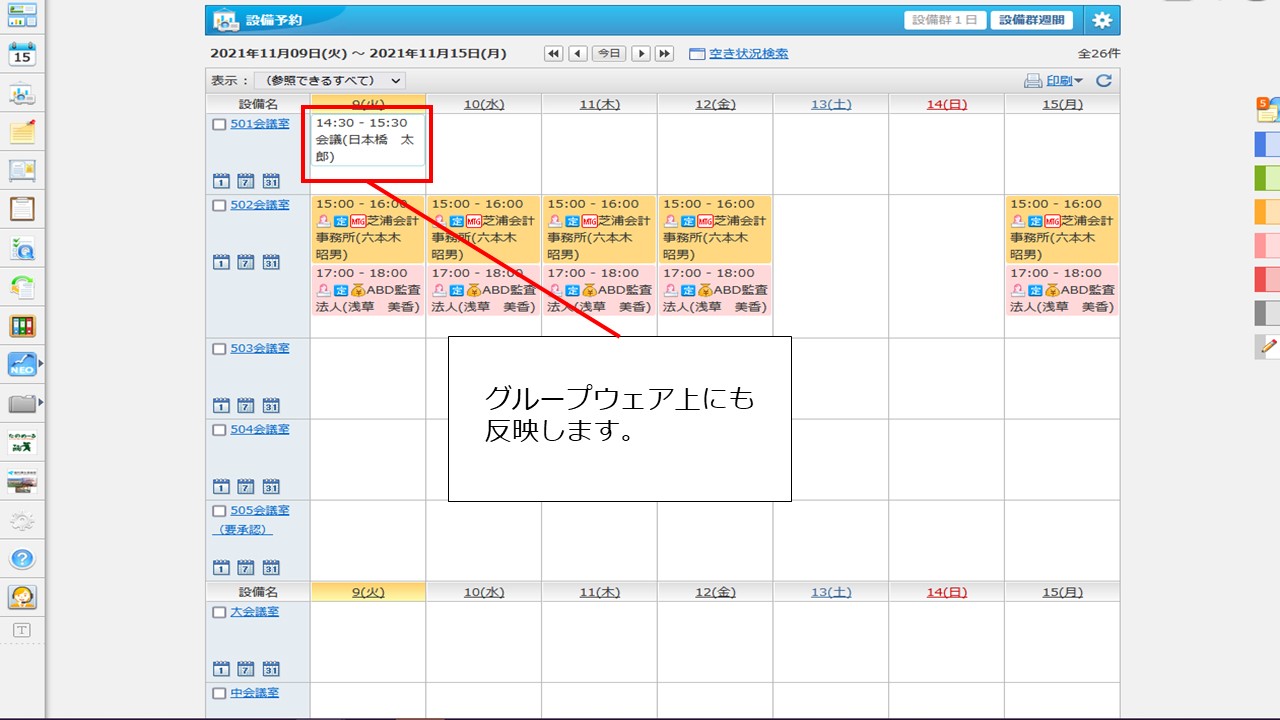The width and height of the screenshot is (1280, 720).
Task: Check the 501会議室 checkbox
Action: coord(219,125)
